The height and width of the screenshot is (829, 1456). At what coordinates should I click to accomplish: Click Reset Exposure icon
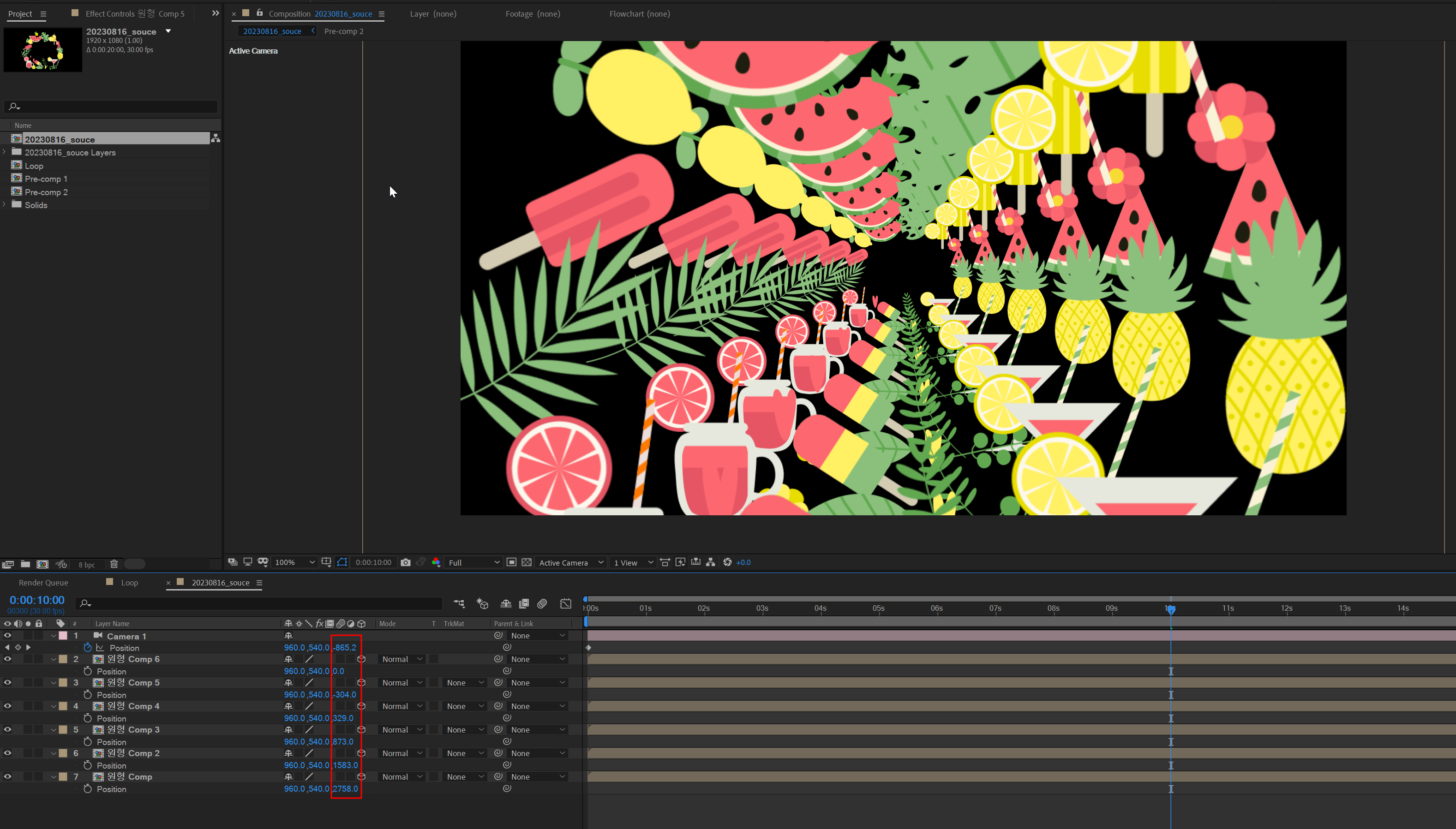tap(727, 562)
